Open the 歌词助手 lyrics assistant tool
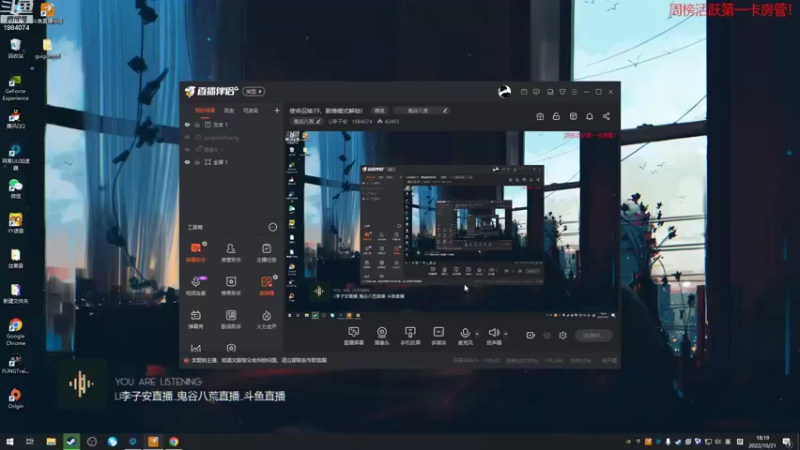The height and width of the screenshot is (450, 800). pyautogui.click(x=231, y=319)
